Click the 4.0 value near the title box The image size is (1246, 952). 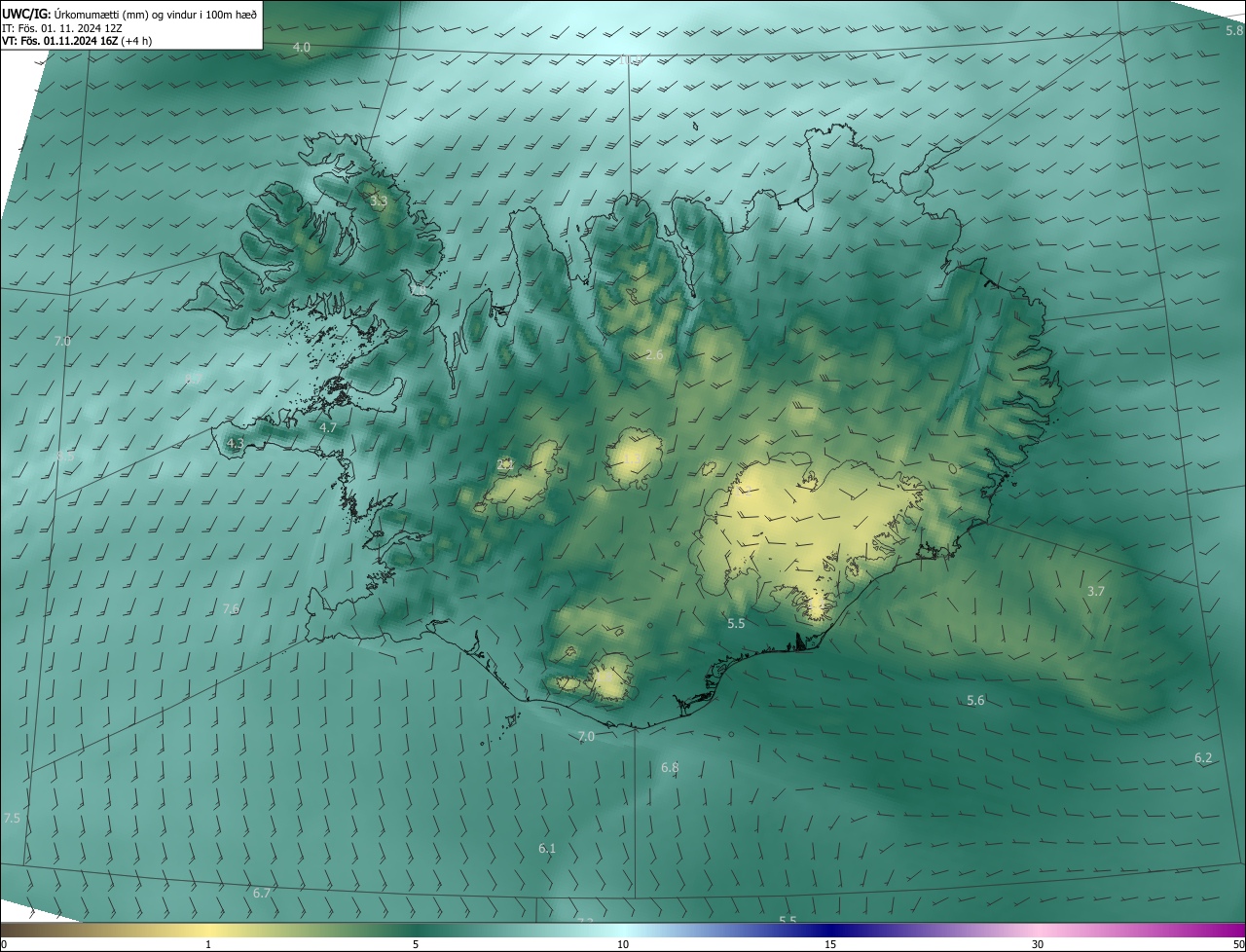tap(302, 47)
